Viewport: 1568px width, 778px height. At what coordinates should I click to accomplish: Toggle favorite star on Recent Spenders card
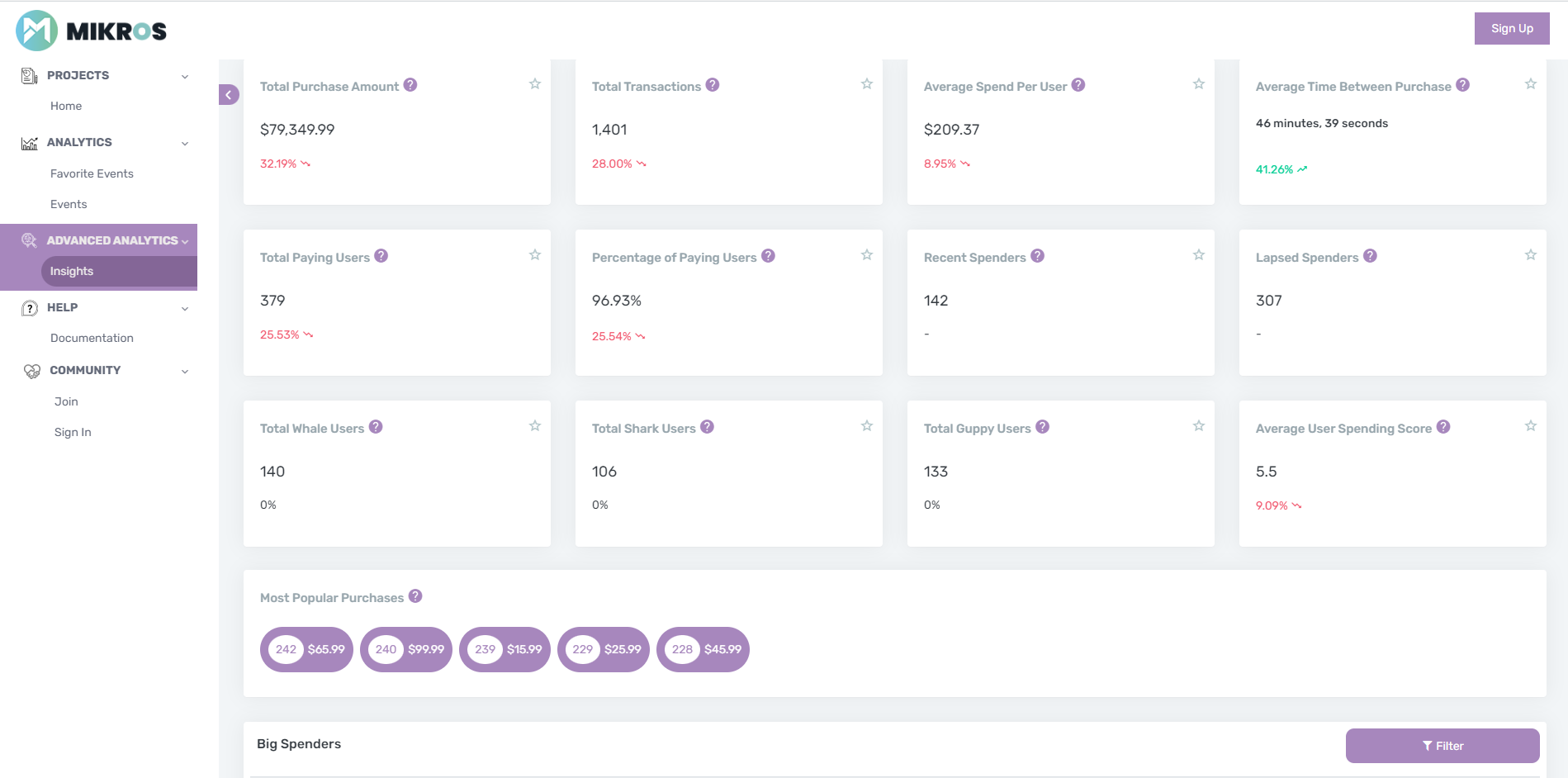(x=1199, y=255)
